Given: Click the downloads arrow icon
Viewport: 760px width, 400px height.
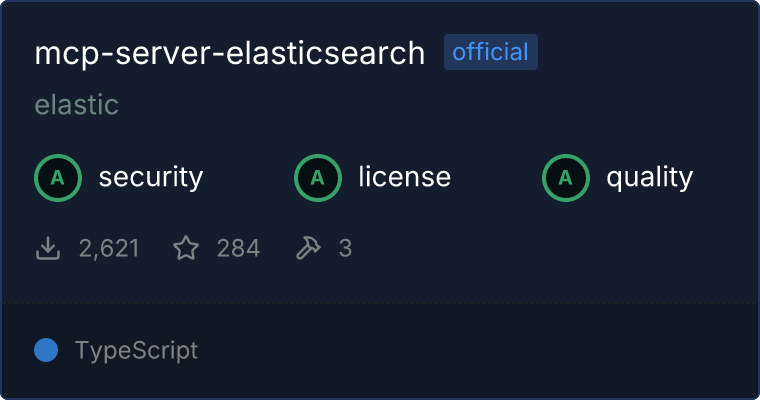Looking at the screenshot, I should [x=48, y=248].
